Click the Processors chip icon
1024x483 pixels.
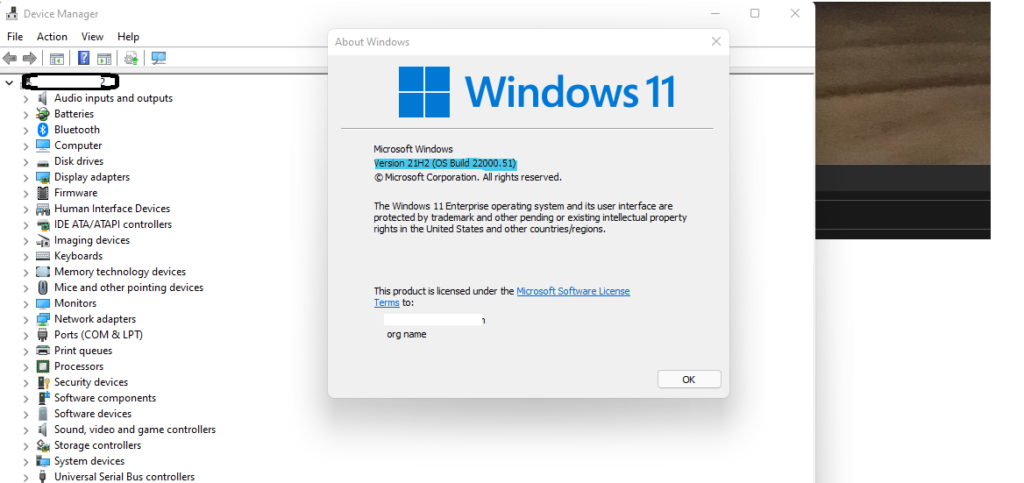pos(42,366)
